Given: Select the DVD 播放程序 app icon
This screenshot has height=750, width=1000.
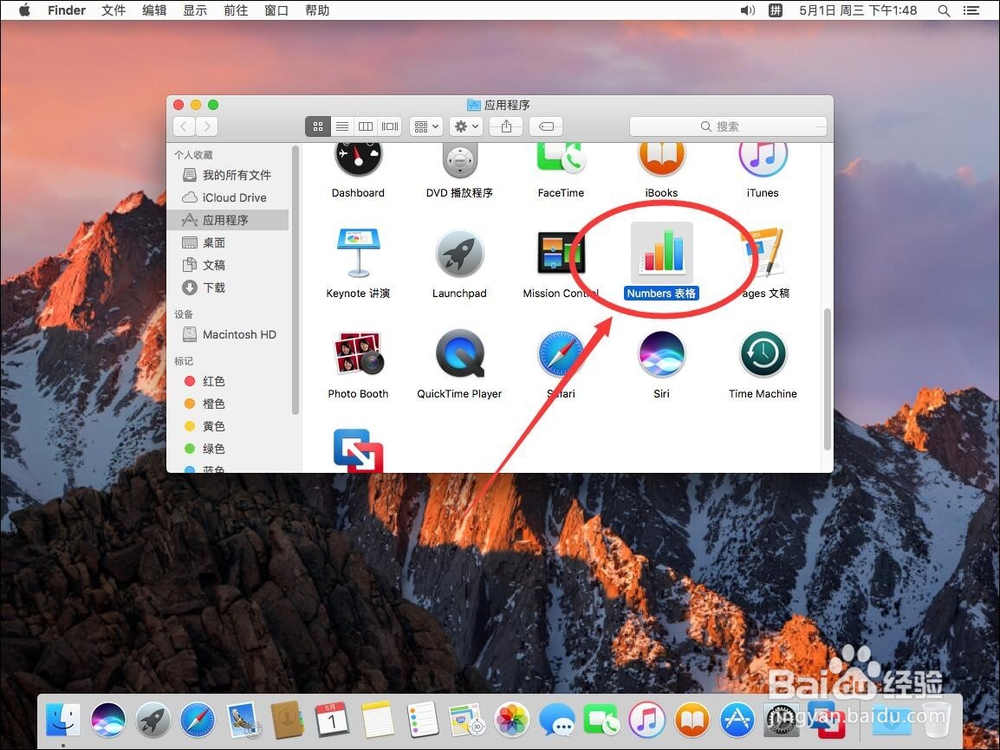Looking at the screenshot, I should [x=459, y=161].
